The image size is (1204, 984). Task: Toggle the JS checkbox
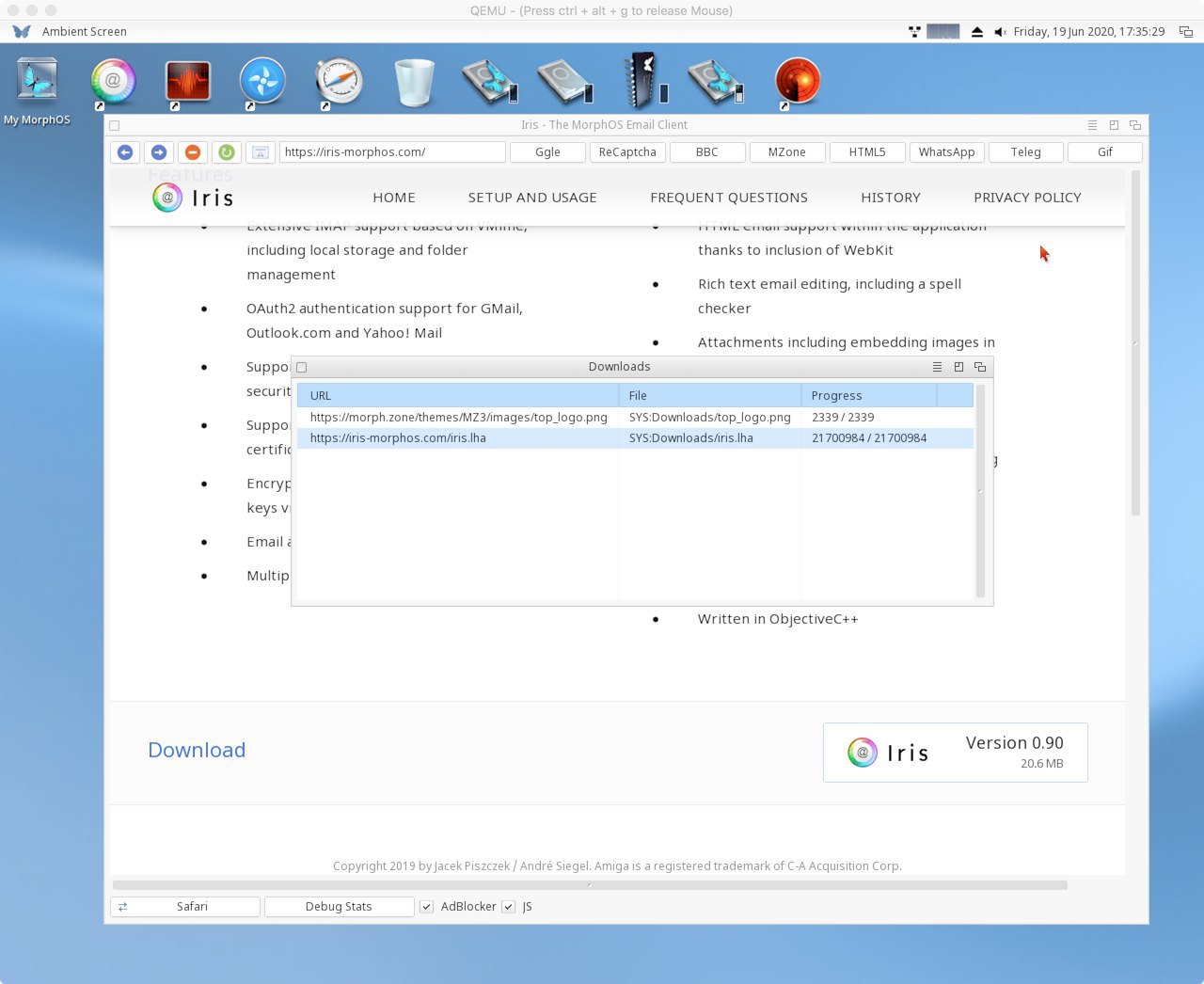pos(508,907)
